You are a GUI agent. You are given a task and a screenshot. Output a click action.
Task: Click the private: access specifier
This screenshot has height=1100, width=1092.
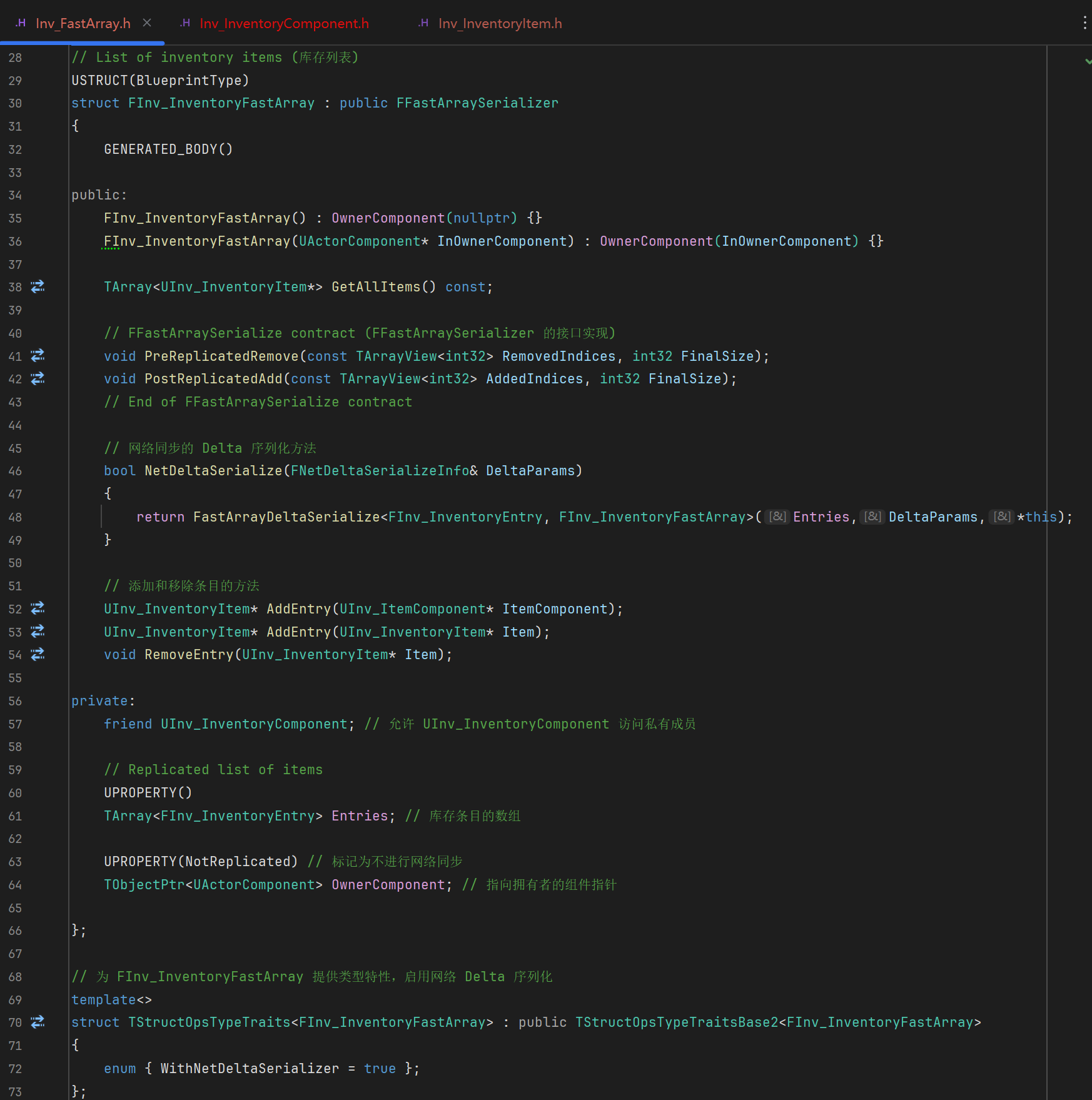103,701
